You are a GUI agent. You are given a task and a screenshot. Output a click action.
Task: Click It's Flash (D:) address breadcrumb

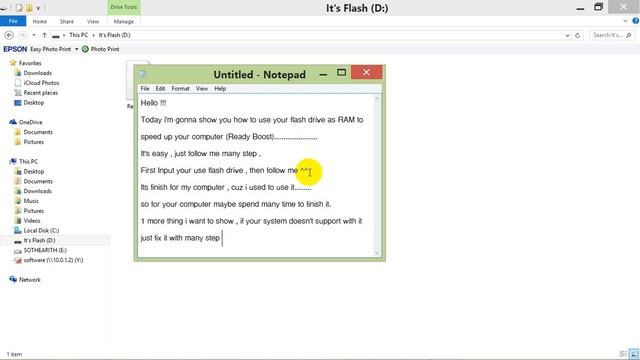(114, 35)
